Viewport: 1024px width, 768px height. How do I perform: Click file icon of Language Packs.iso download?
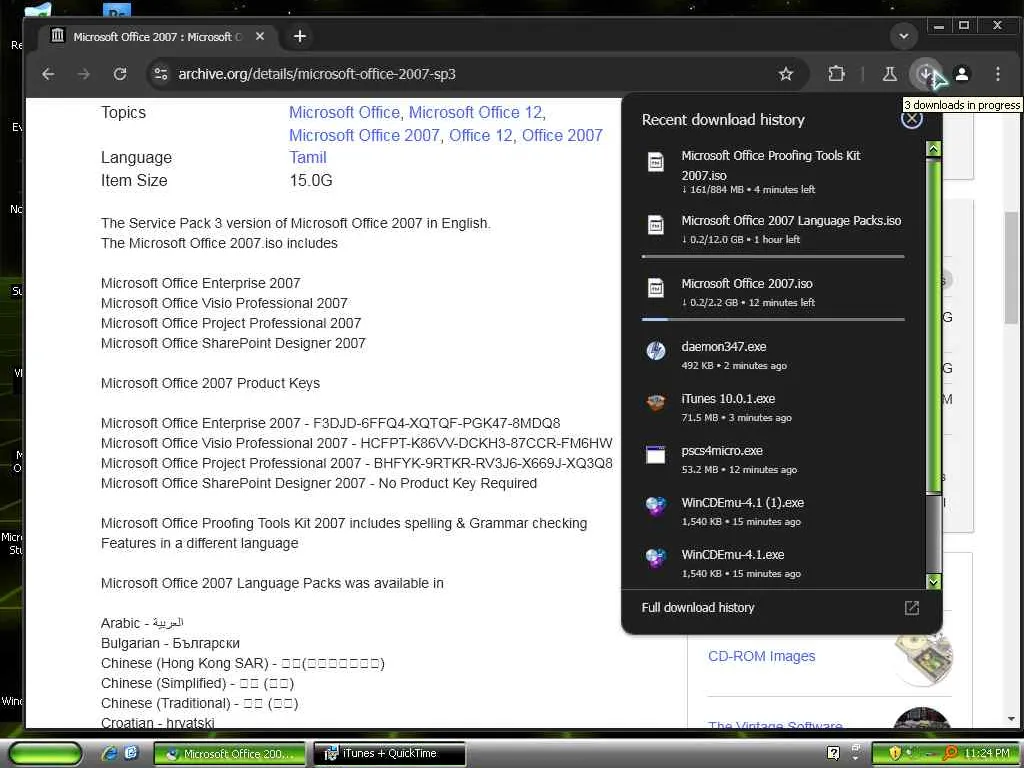pyautogui.click(x=656, y=225)
